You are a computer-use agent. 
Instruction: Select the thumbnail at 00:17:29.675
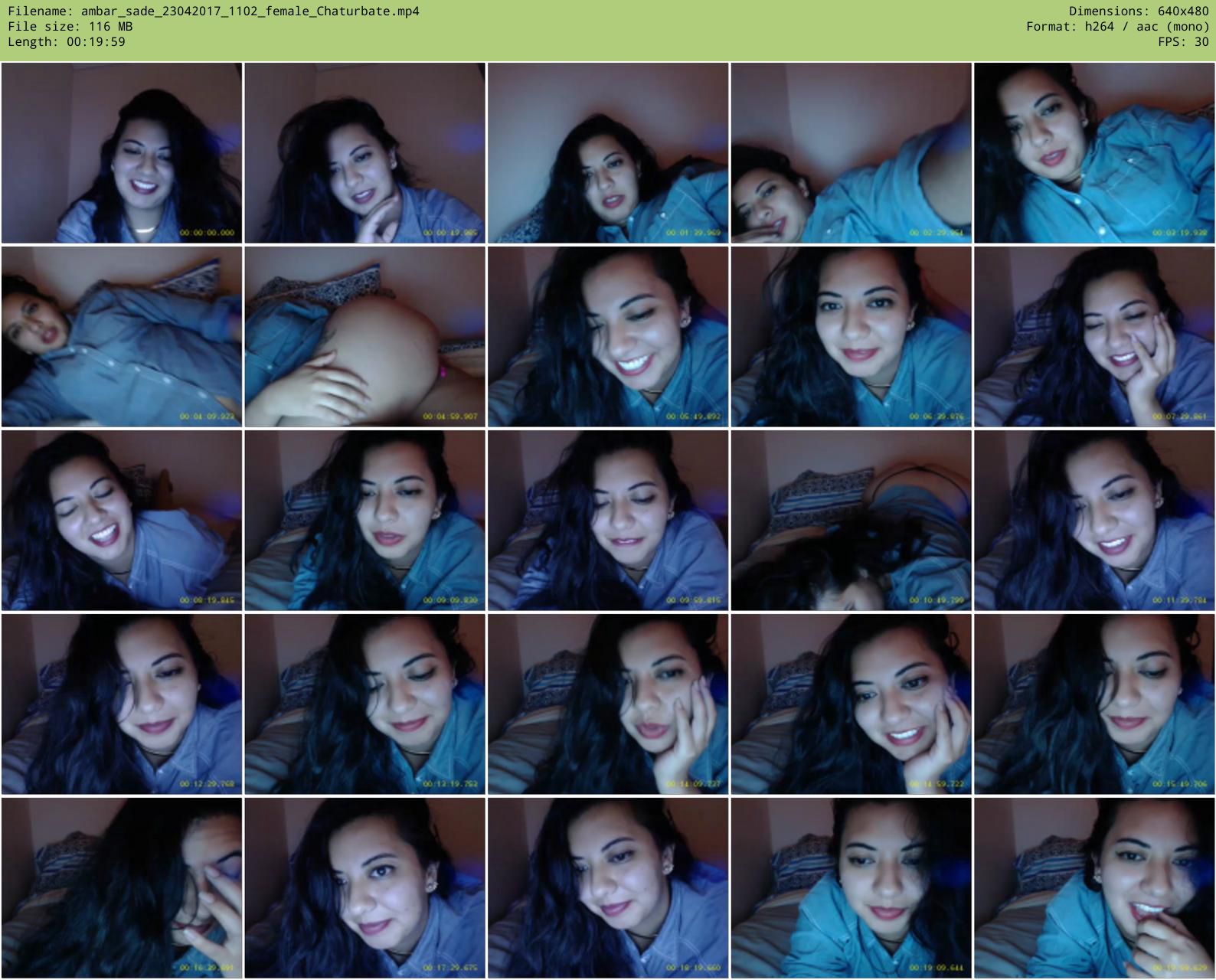tap(364, 887)
